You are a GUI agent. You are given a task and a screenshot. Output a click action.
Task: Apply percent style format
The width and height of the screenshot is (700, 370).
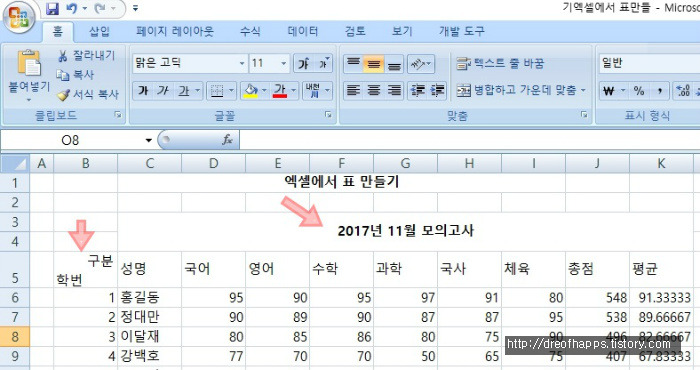click(639, 91)
